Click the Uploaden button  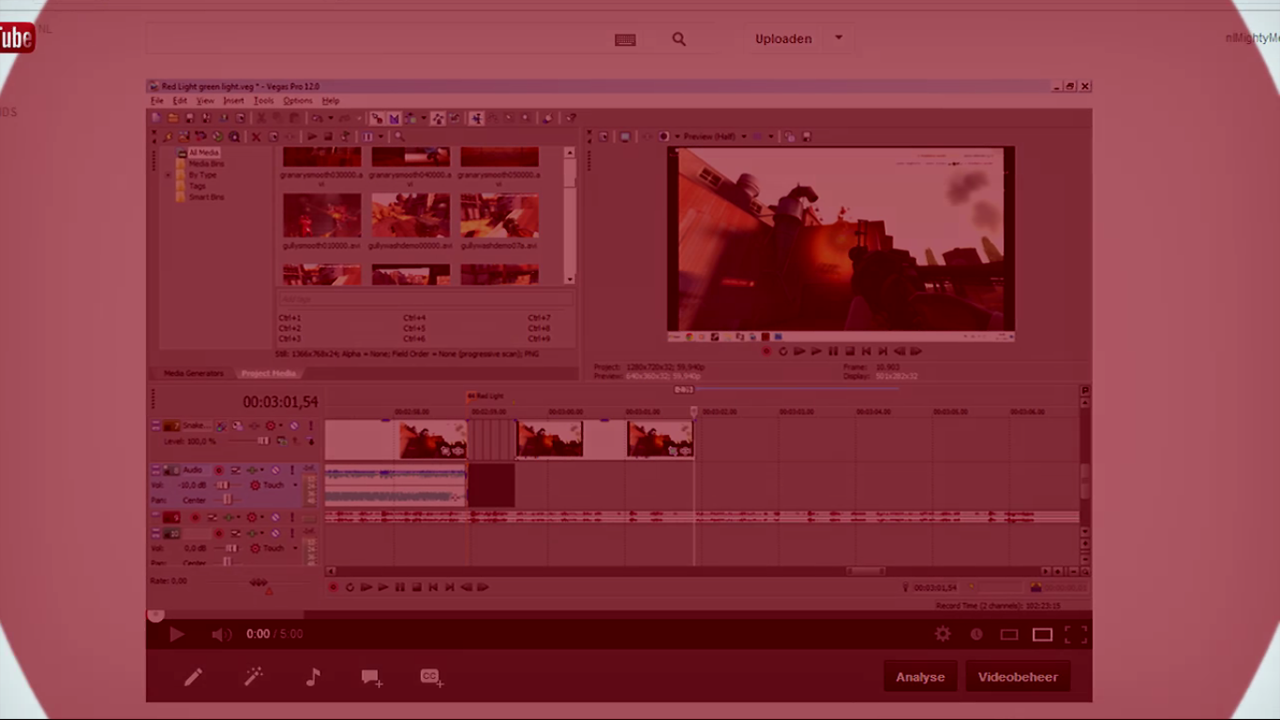point(783,39)
